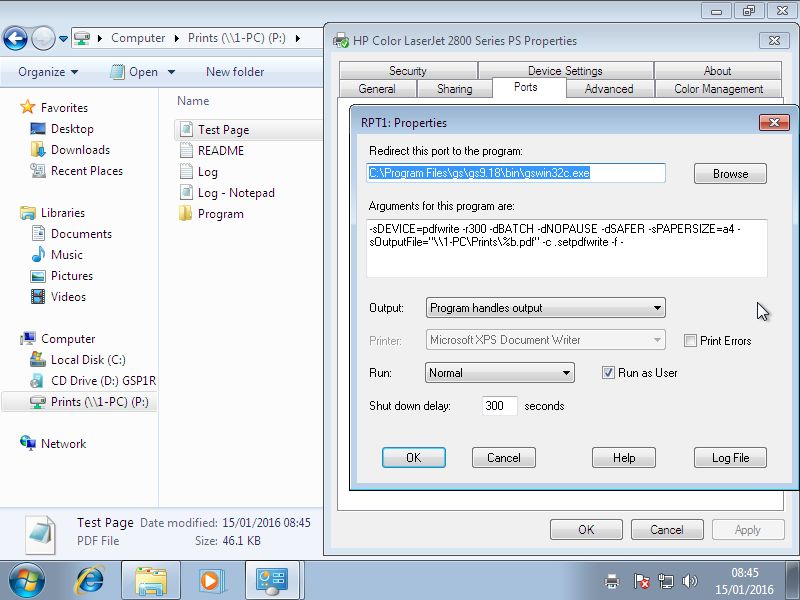800x600 pixels.
Task: Switch to the About tab
Action: [717, 70]
